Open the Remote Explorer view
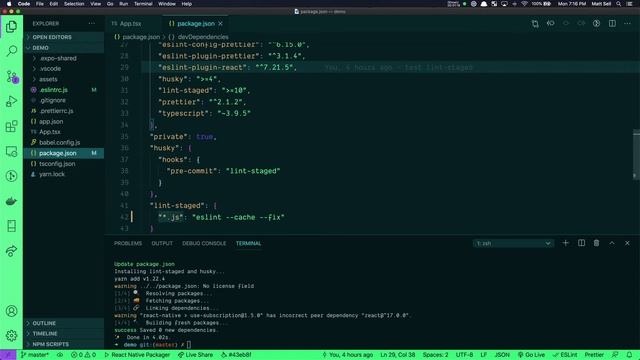This screenshot has width=640, height=360. (x=11, y=151)
